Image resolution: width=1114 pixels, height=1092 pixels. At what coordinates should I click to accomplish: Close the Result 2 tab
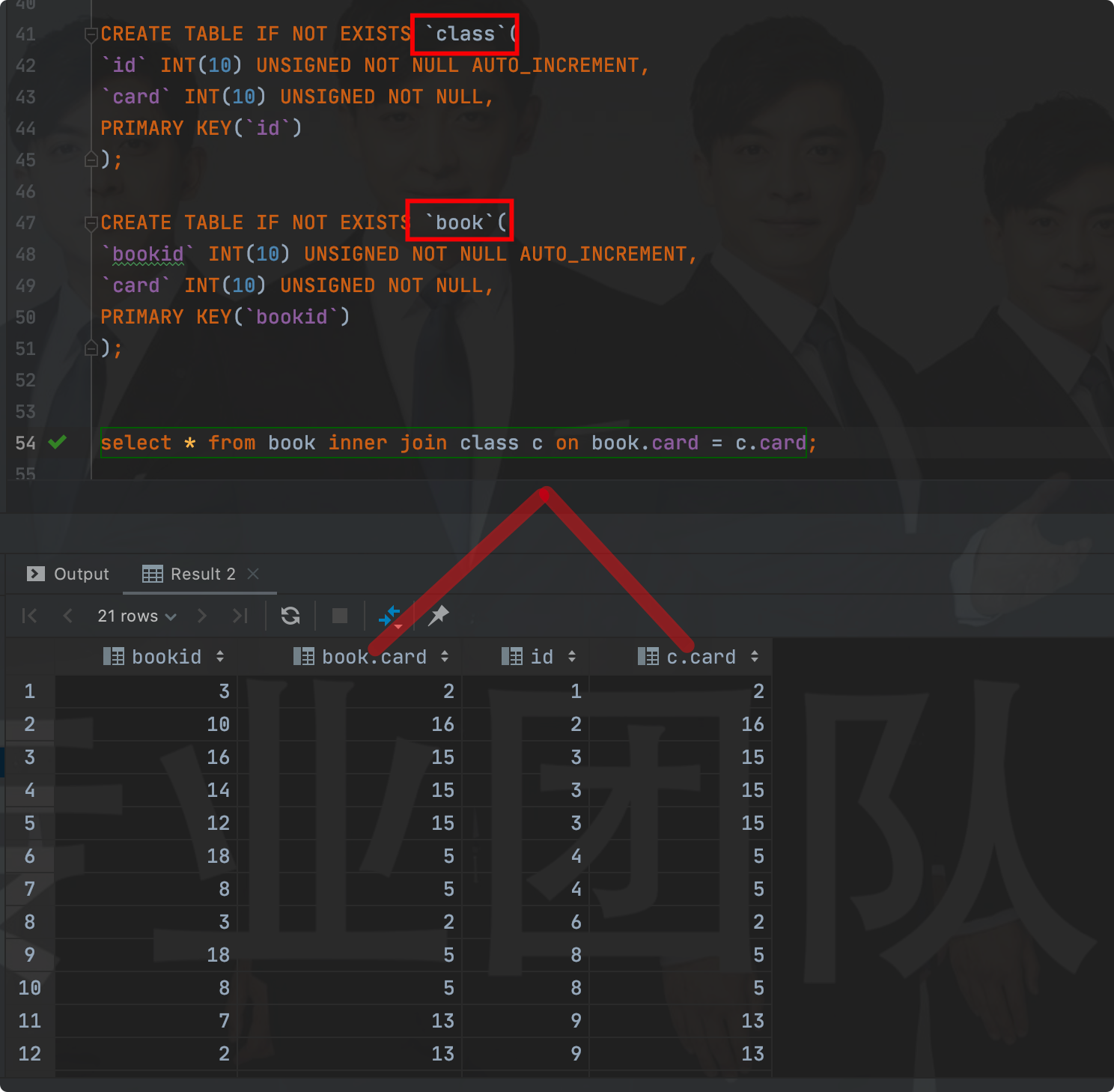(252, 574)
